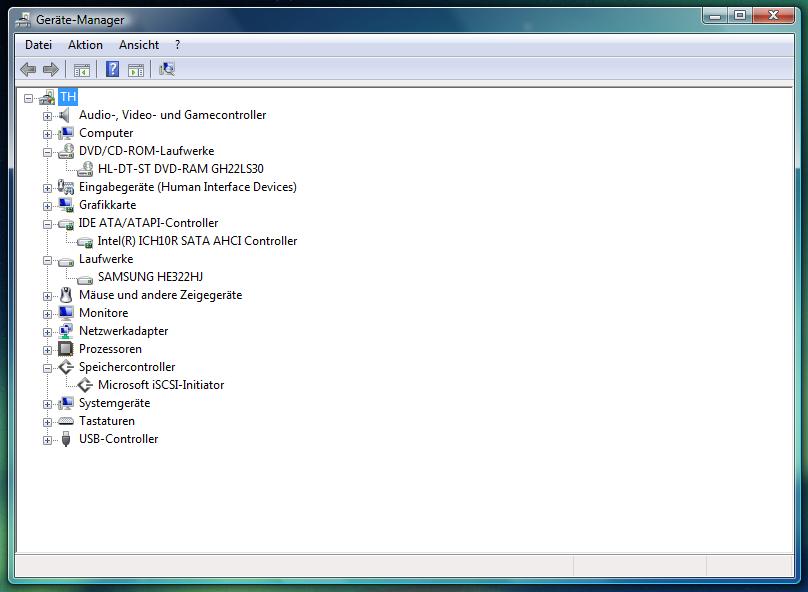The height and width of the screenshot is (592, 808).
Task: Scan for hardware changes toolbar icon
Action: click(x=167, y=69)
